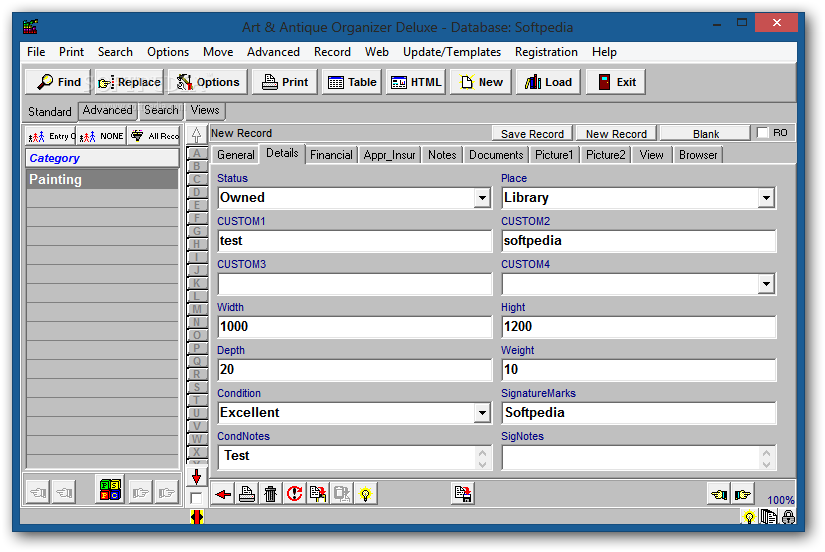825x552 pixels.
Task: Switch to the General tab
Action: 236,155
